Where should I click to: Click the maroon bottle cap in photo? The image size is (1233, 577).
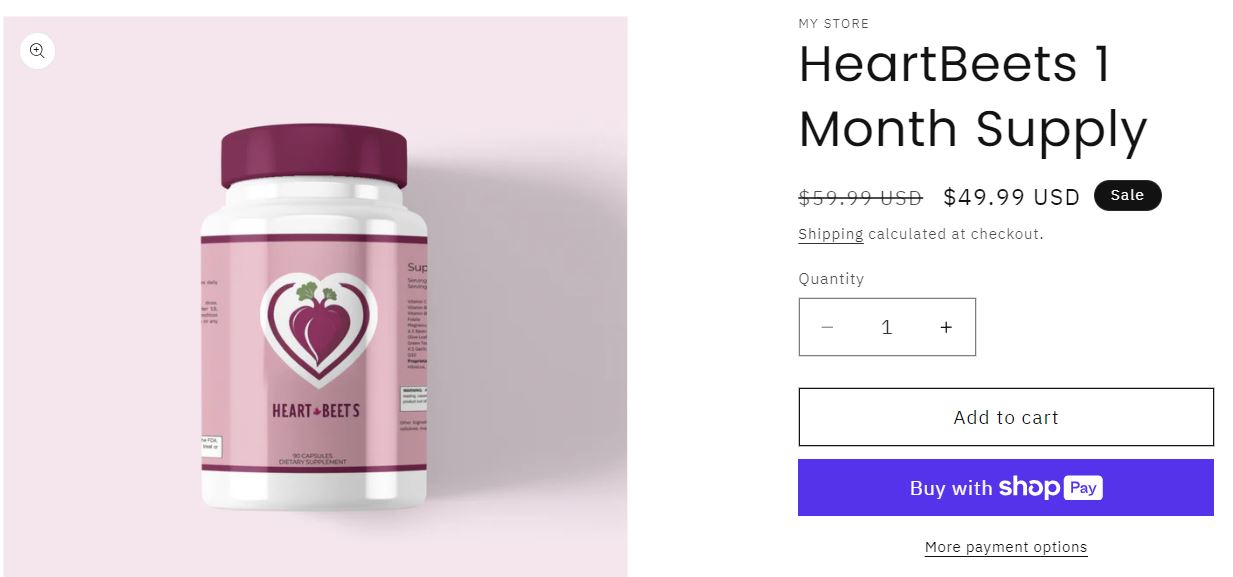[x=313, y=157]
